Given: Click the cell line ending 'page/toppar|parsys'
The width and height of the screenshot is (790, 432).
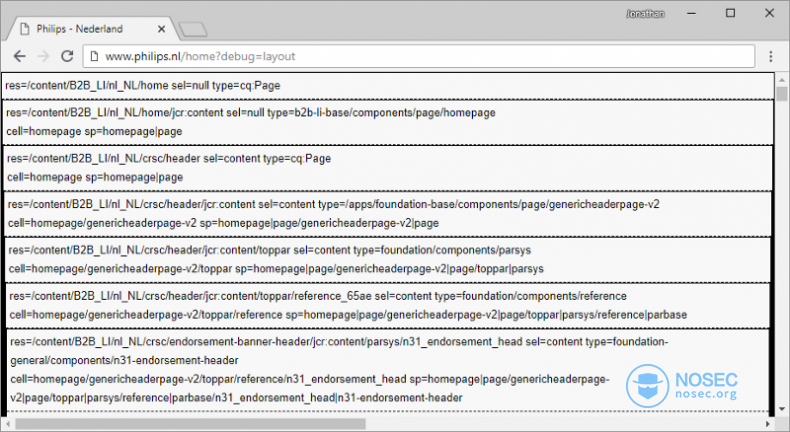Looking at the screenshot, I should click(x=276, y=269).
